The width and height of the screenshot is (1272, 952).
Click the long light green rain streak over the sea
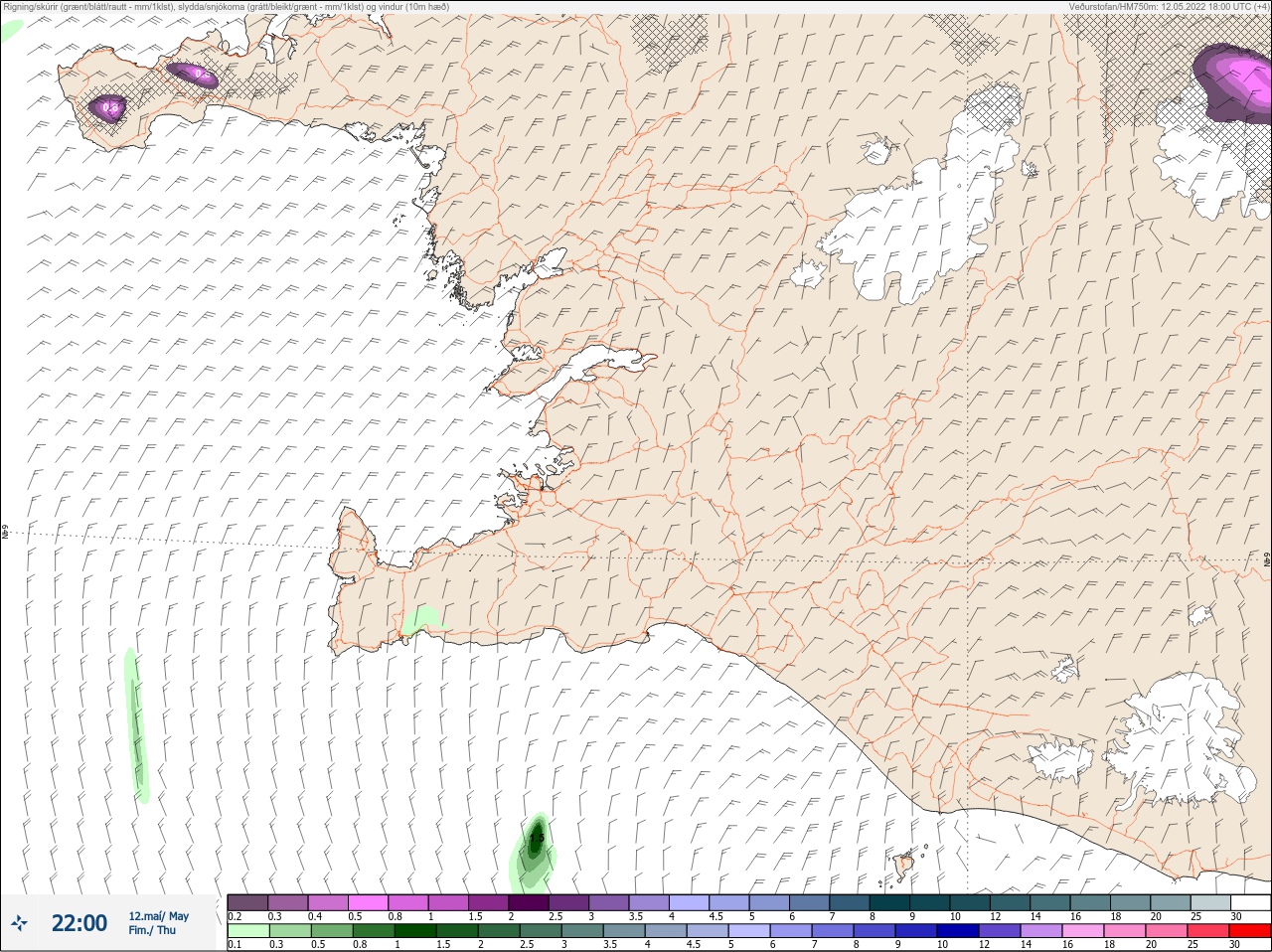(x=136, y=725)
